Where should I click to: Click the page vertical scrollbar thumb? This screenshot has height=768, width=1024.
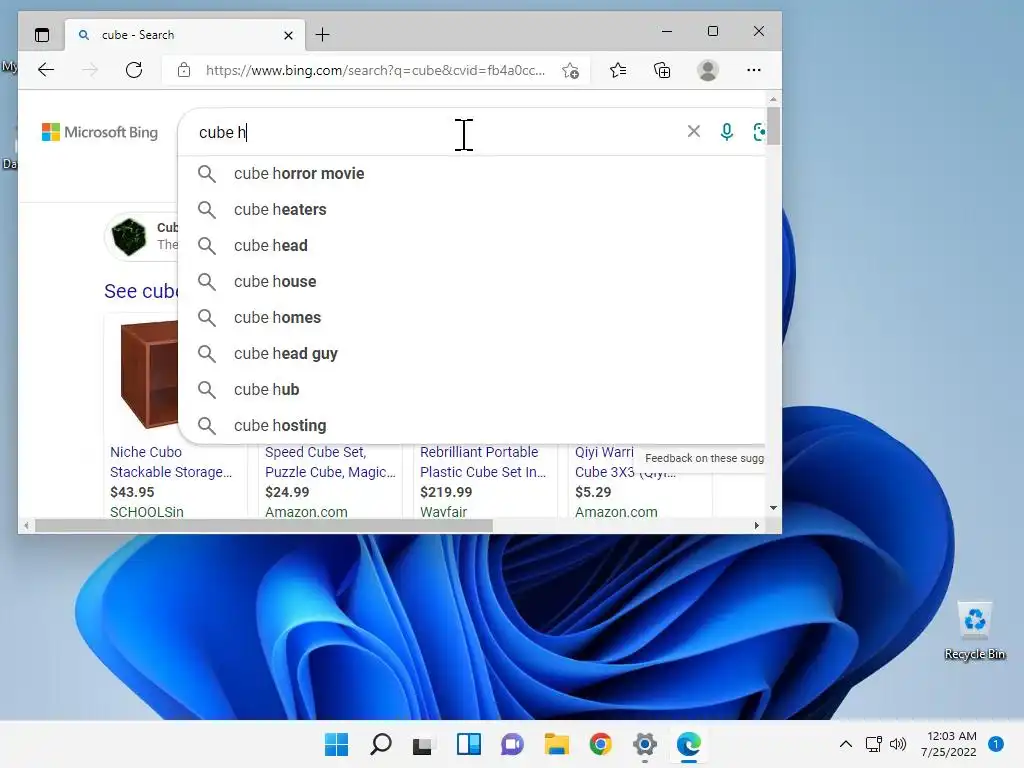coord(773,125)
